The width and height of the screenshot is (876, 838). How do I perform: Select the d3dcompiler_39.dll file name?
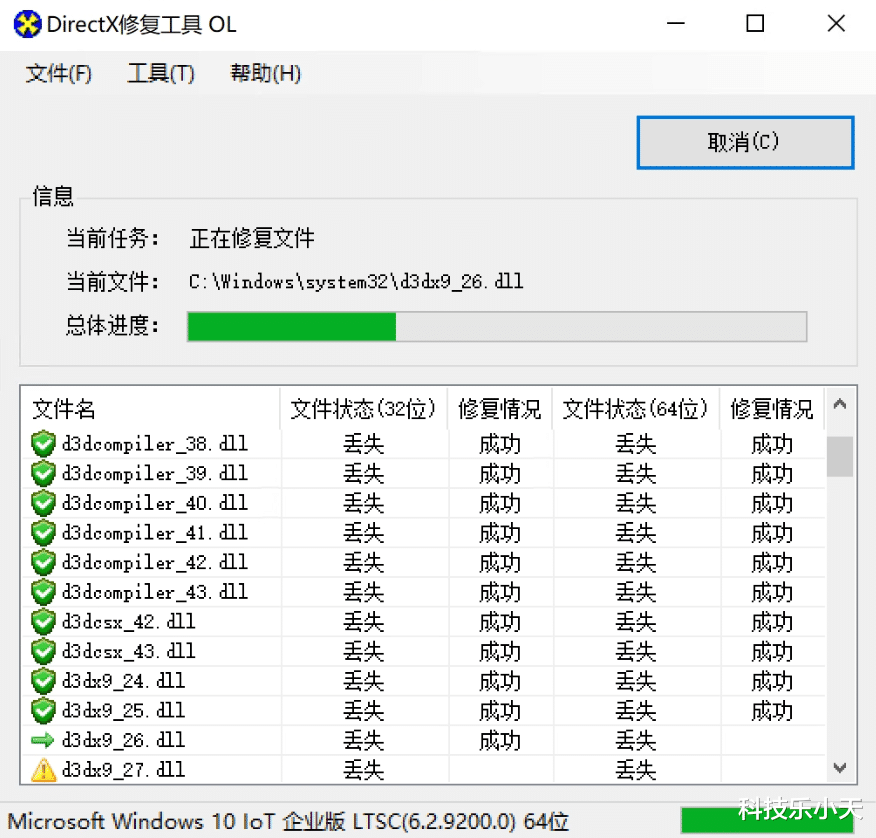point(155,474)
